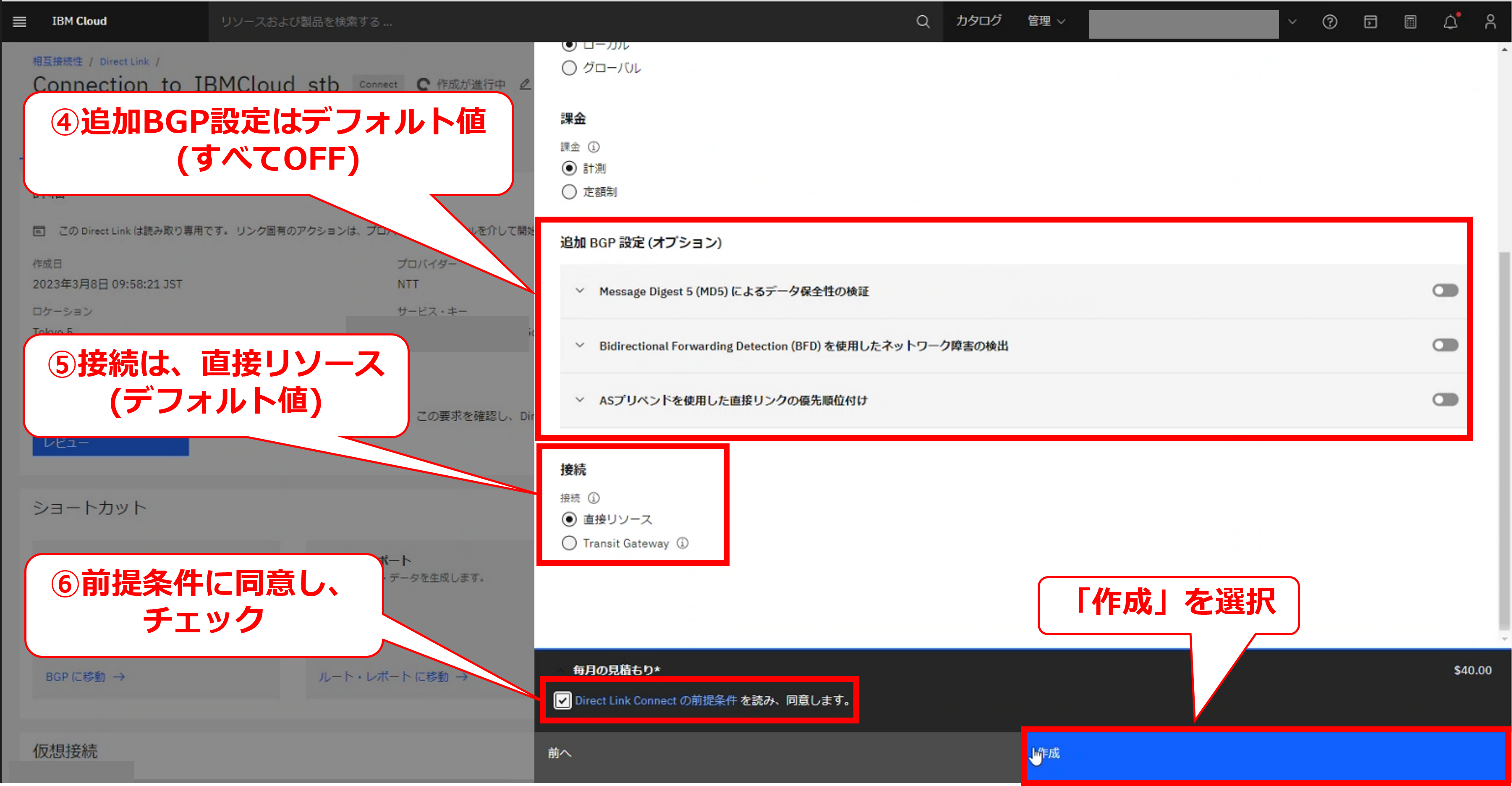The height and width of the screenshot is (786, 1512).
Task: Click the search magnifier icon
Action: [x=923, y=22]
